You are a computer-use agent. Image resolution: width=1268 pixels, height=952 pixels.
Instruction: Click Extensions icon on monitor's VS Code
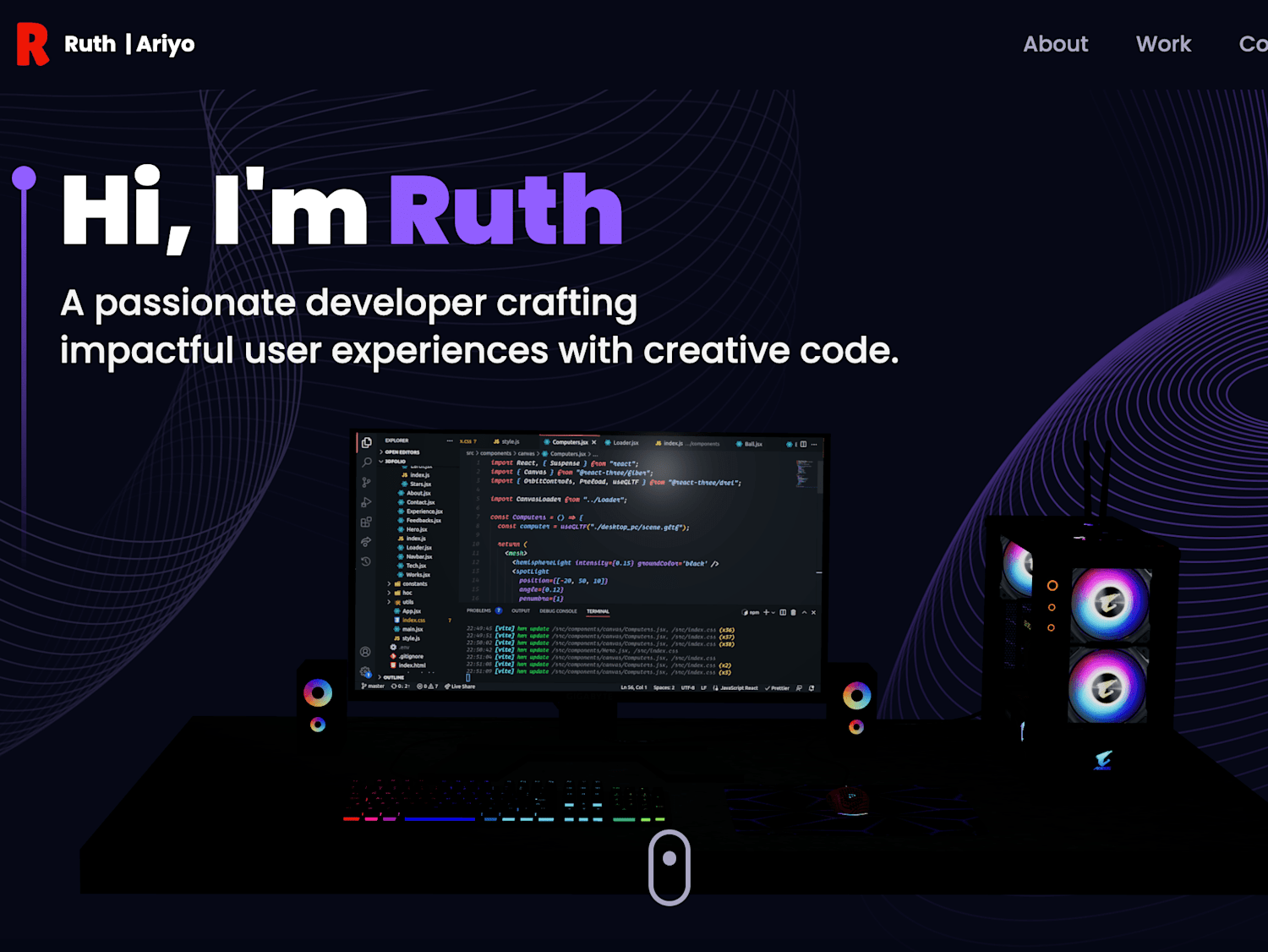pos(366,522)
